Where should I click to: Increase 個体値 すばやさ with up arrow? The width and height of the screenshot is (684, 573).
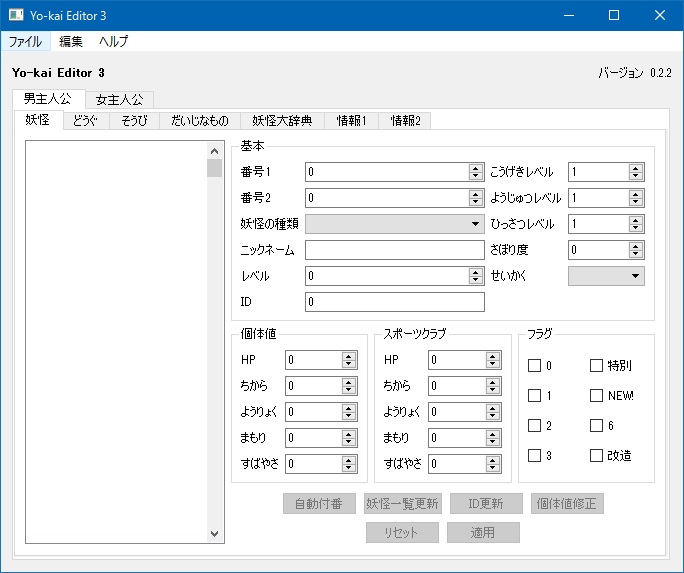(349, 460)
